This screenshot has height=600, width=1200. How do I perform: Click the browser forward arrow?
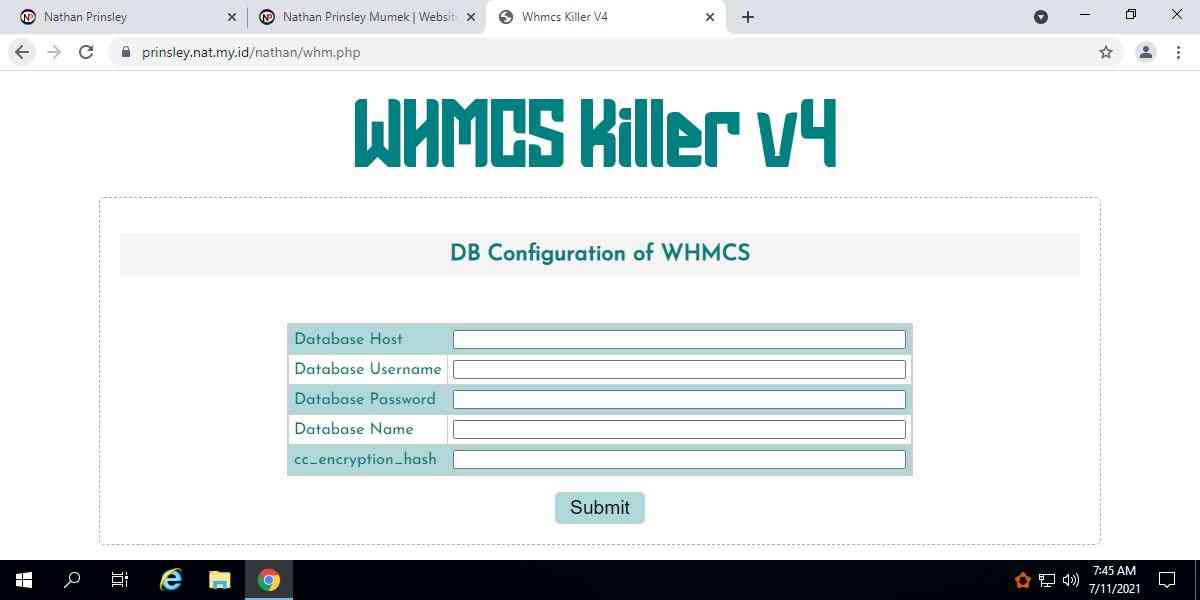(x=54, y=52)
